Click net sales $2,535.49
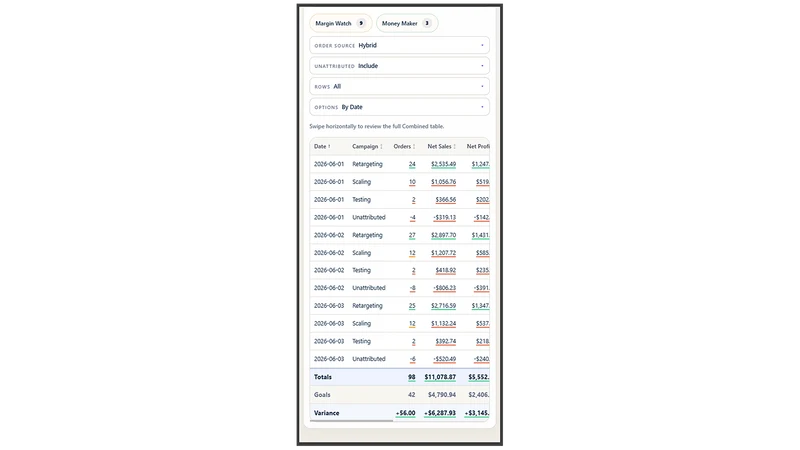The width and height of the screenshot is (800, 450). (443, 164)
